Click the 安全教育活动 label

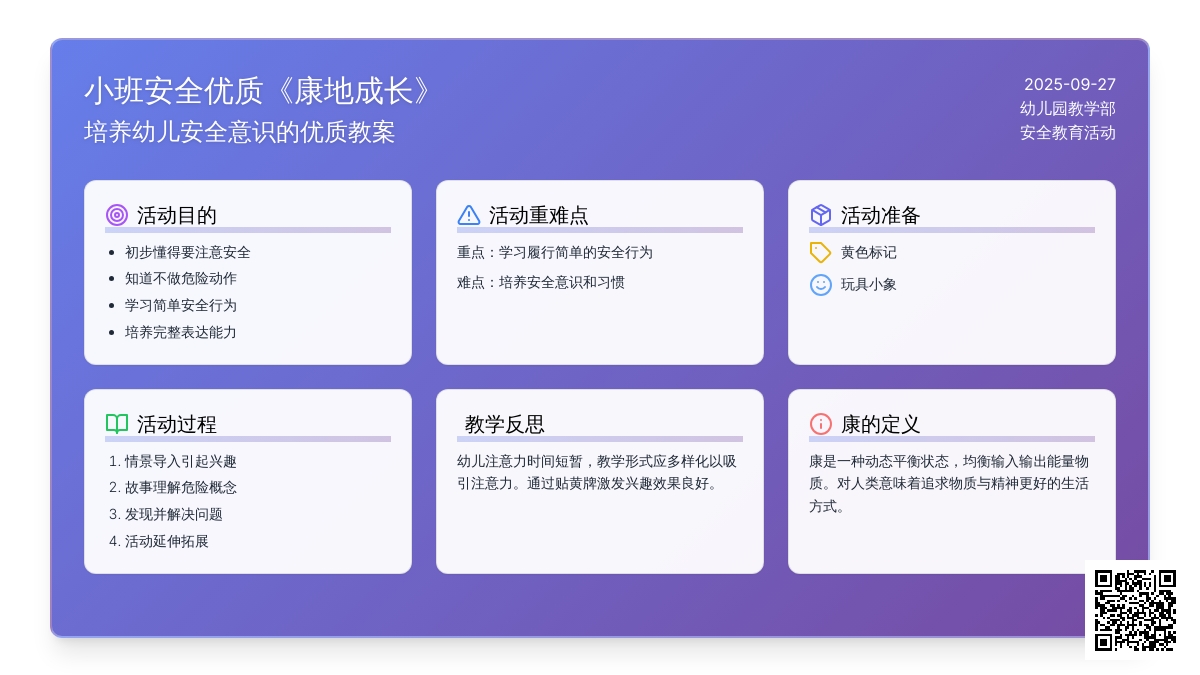pyautogui.click(x=1067, y=133)
